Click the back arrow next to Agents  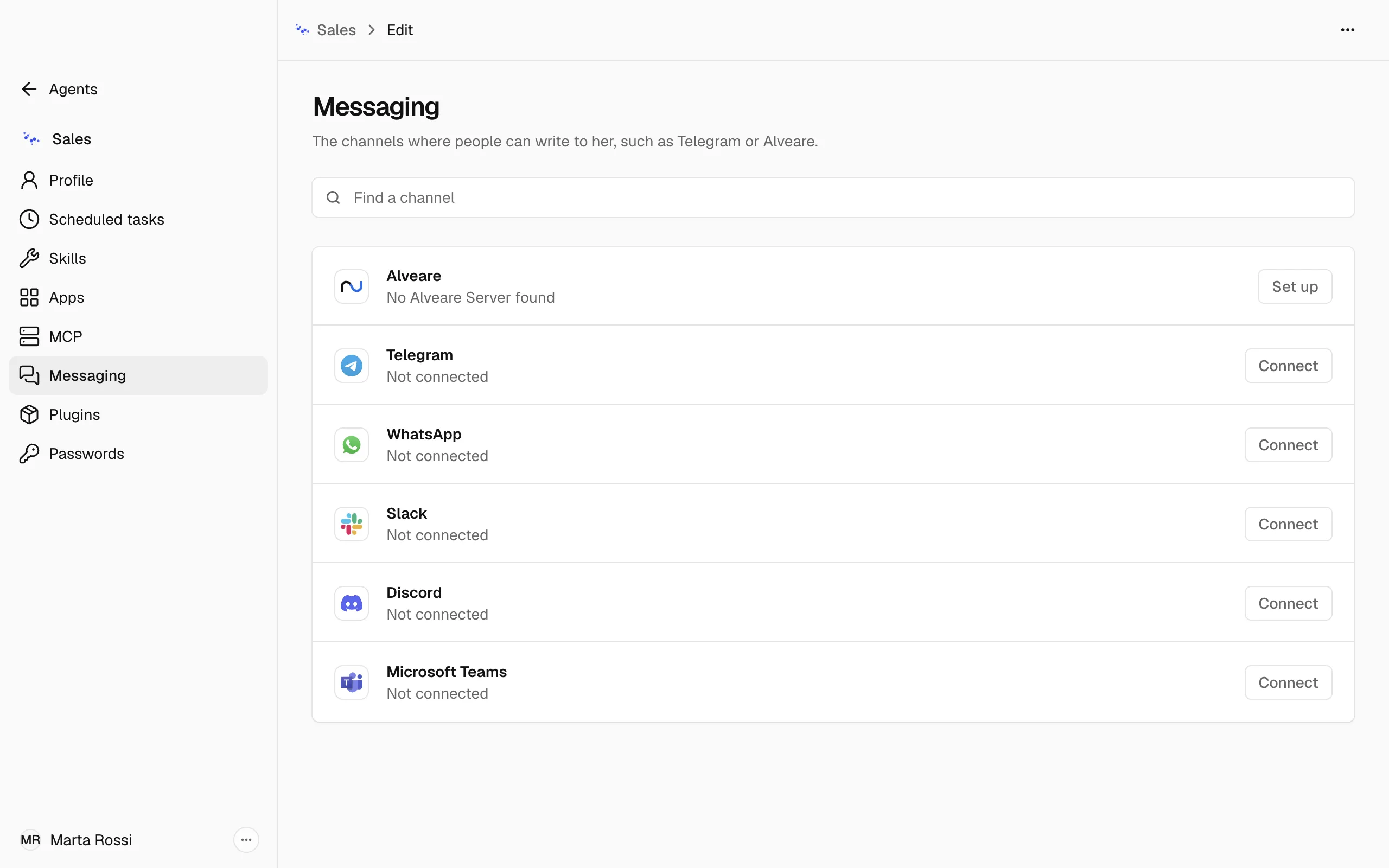pos(29,89)
